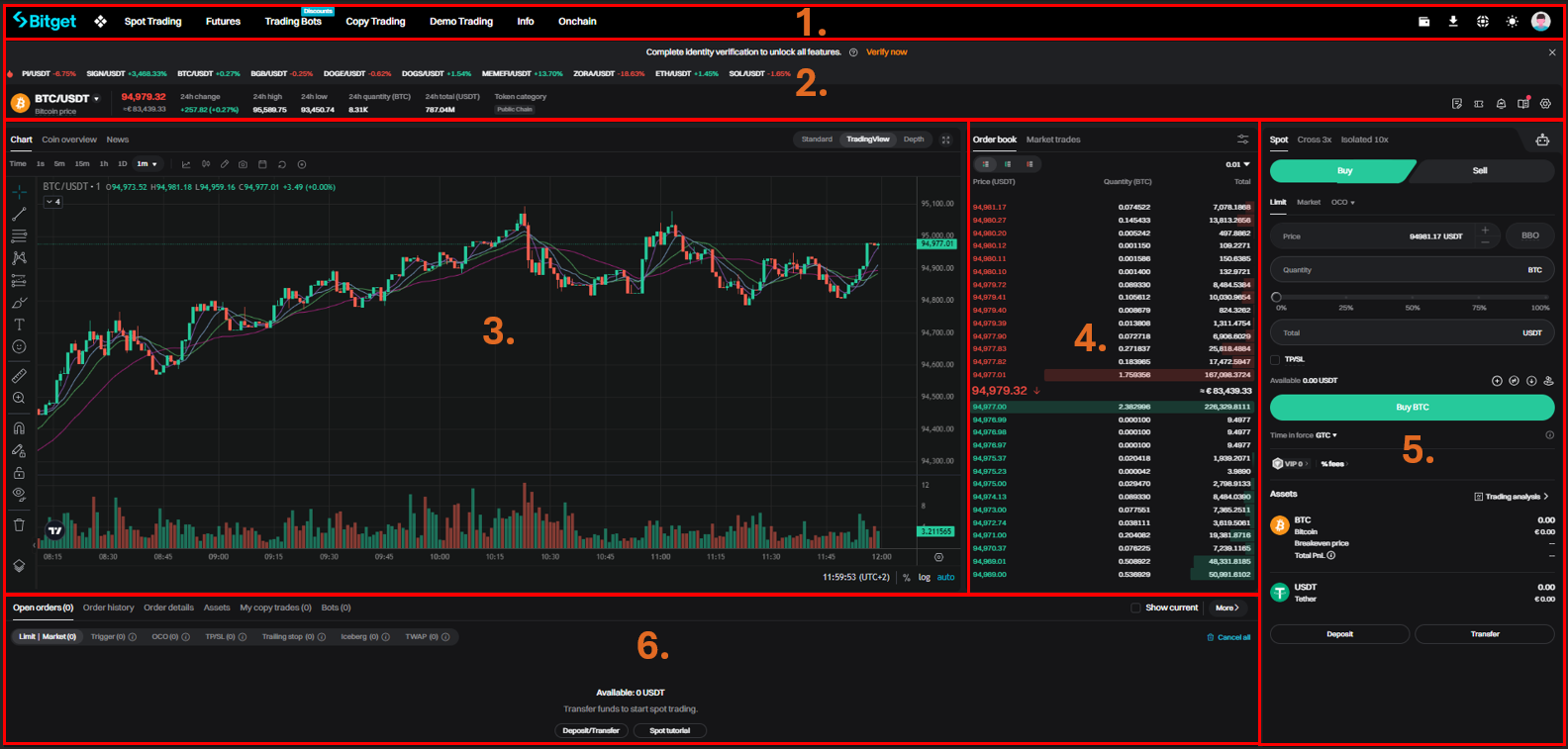Activate the ruler measure tool
1568x749 pixels.
coord(19,376)
